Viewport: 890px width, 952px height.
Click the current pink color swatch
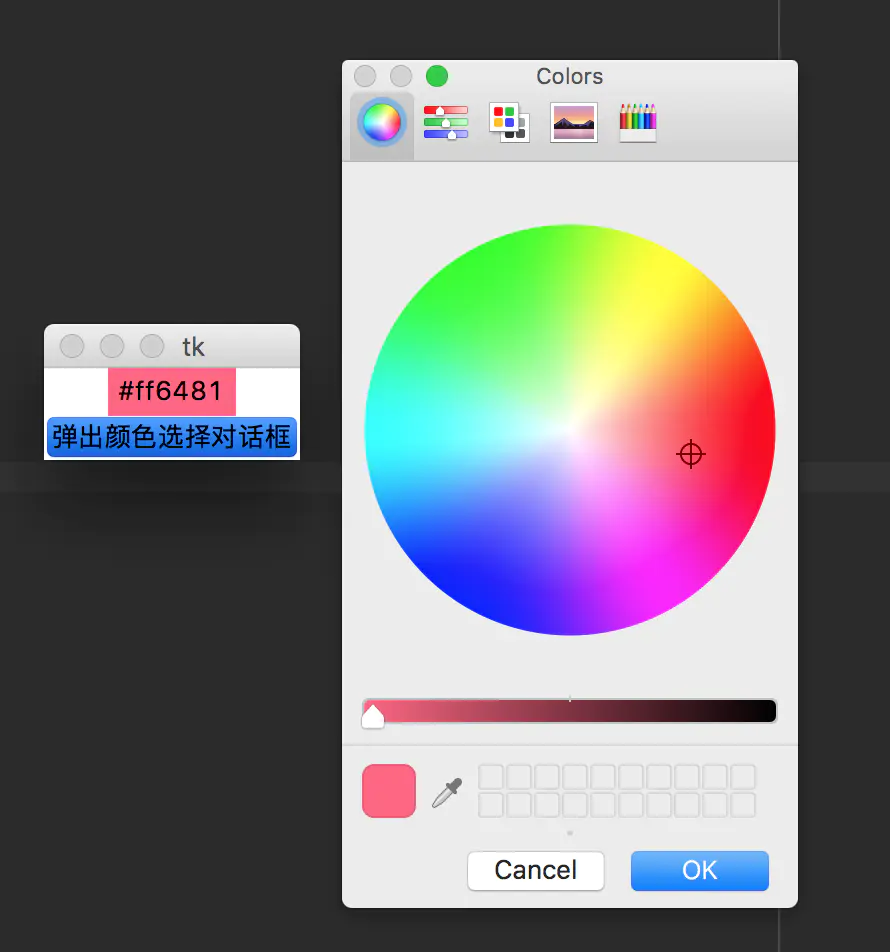point(388,791)
